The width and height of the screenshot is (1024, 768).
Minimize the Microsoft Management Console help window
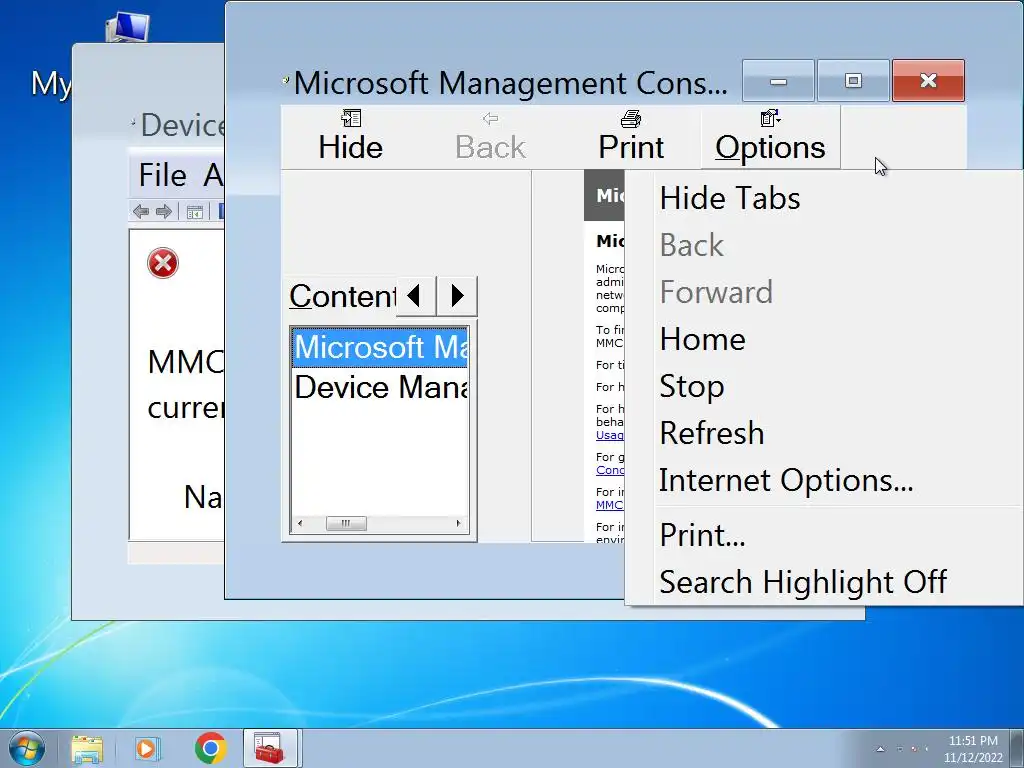(778, 81)
